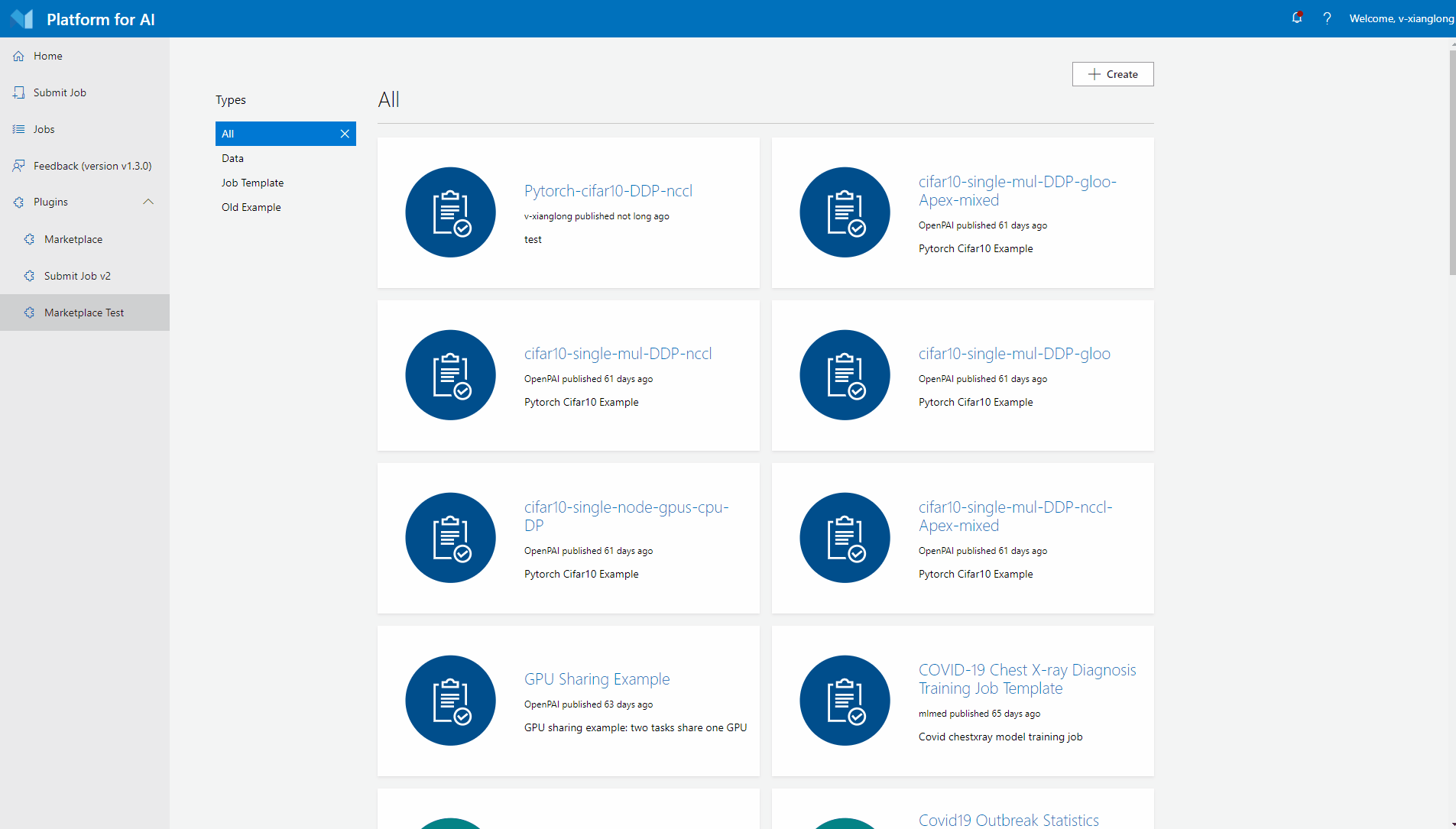The height and width of the screenshot is (829, 1456).
Task: Click 'Covid chestxray model training job' text
Action: coord(1000,737)
